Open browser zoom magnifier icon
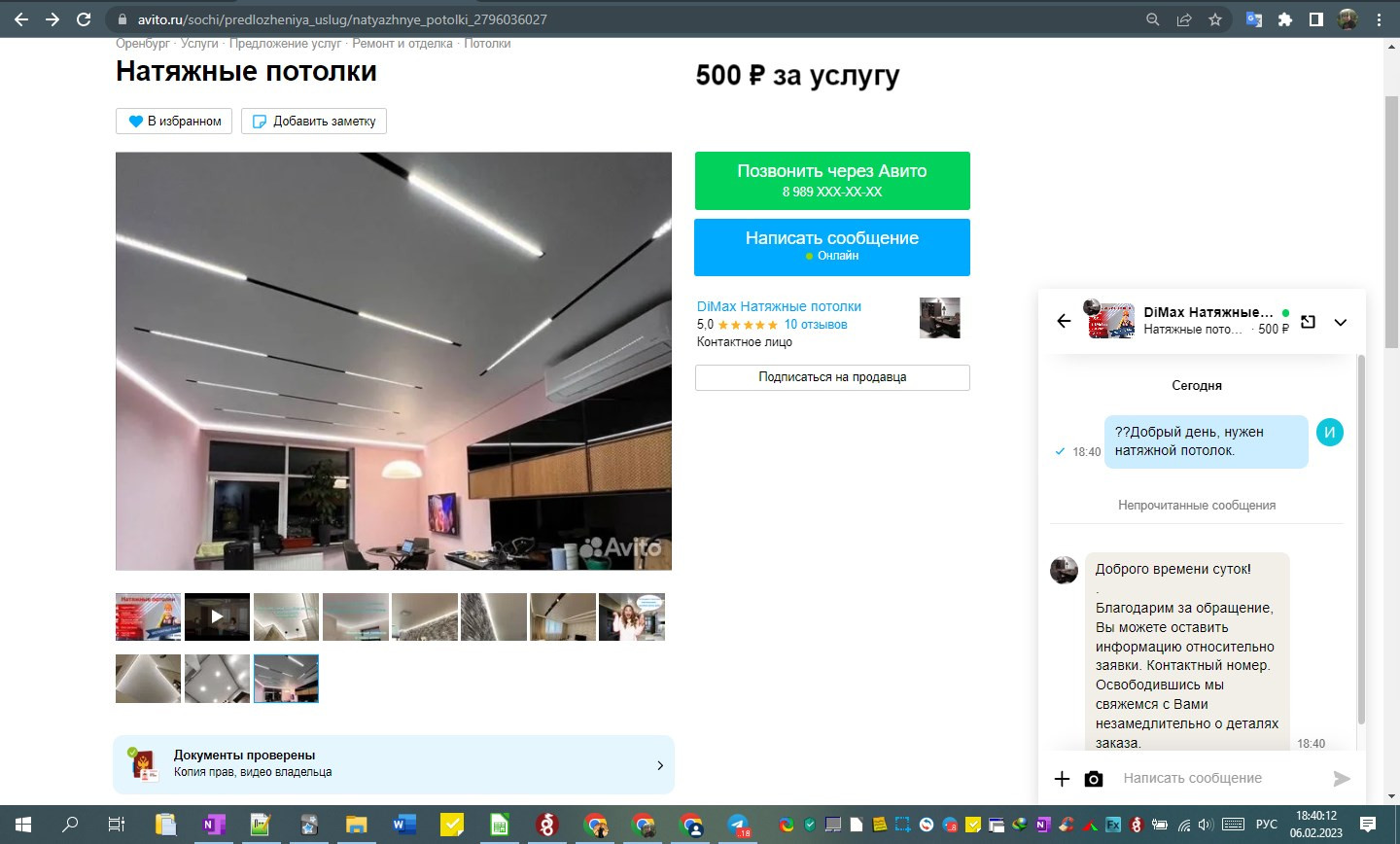 tap(1153, 19)
